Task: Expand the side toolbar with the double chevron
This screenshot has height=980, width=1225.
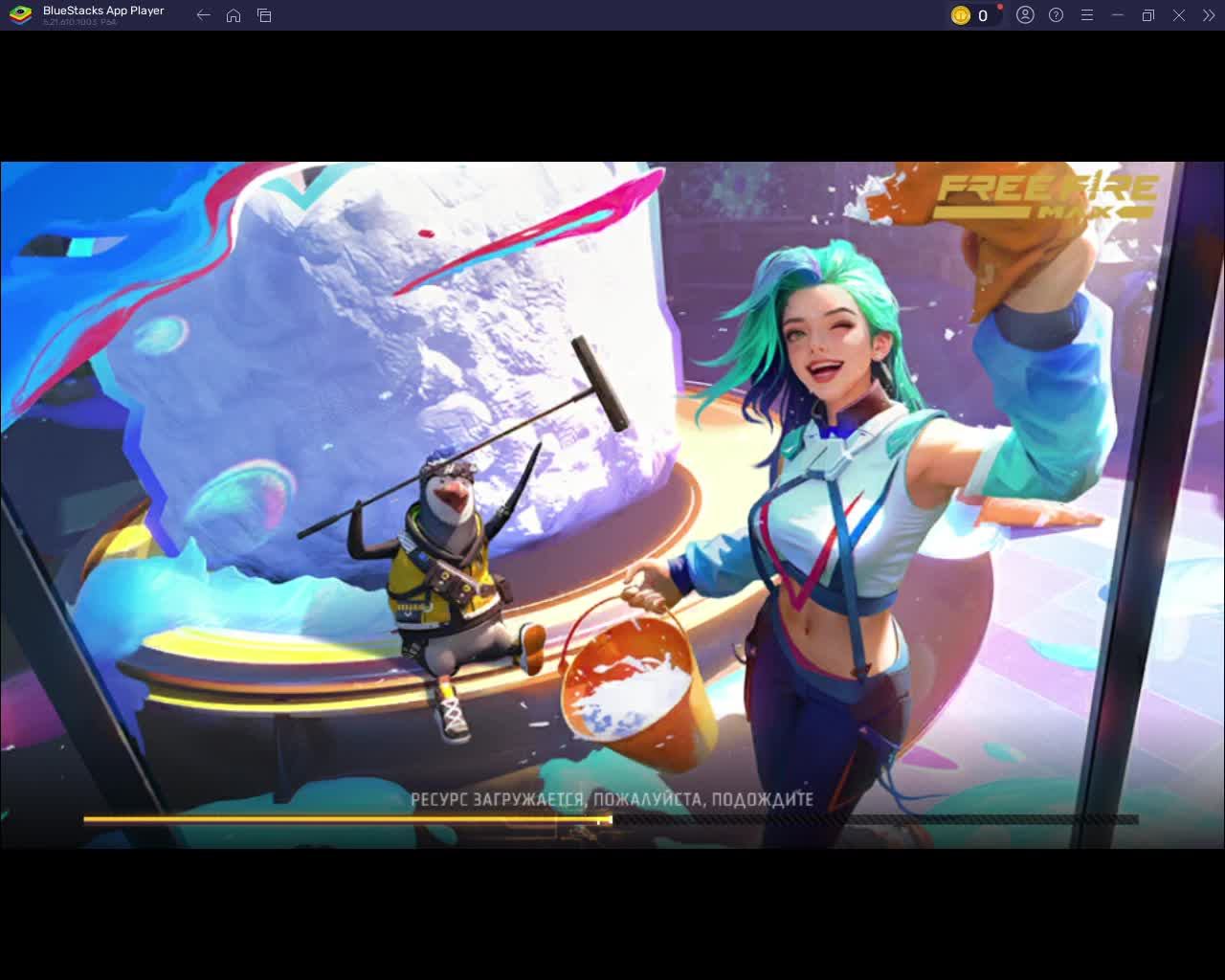Action: point(1209,15)
